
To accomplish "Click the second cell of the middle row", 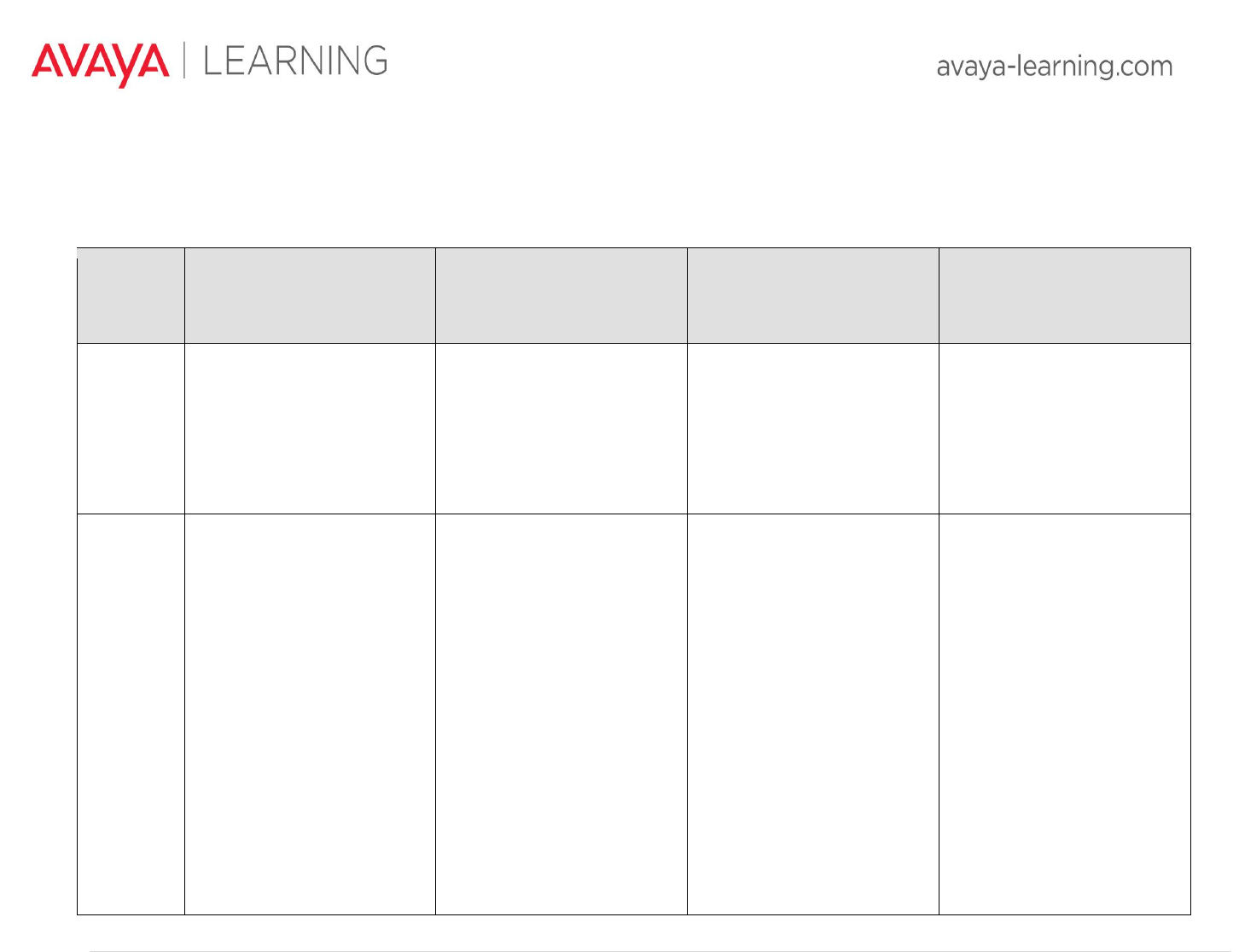I will 310,428.
